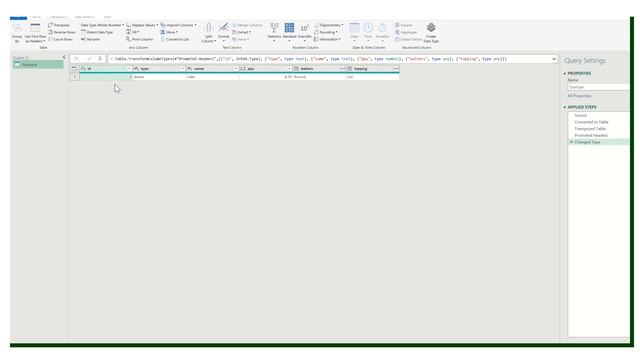Screen dimensions: 640x360
Task: Click Use First Row as Headers
Action: click(35, 33)
